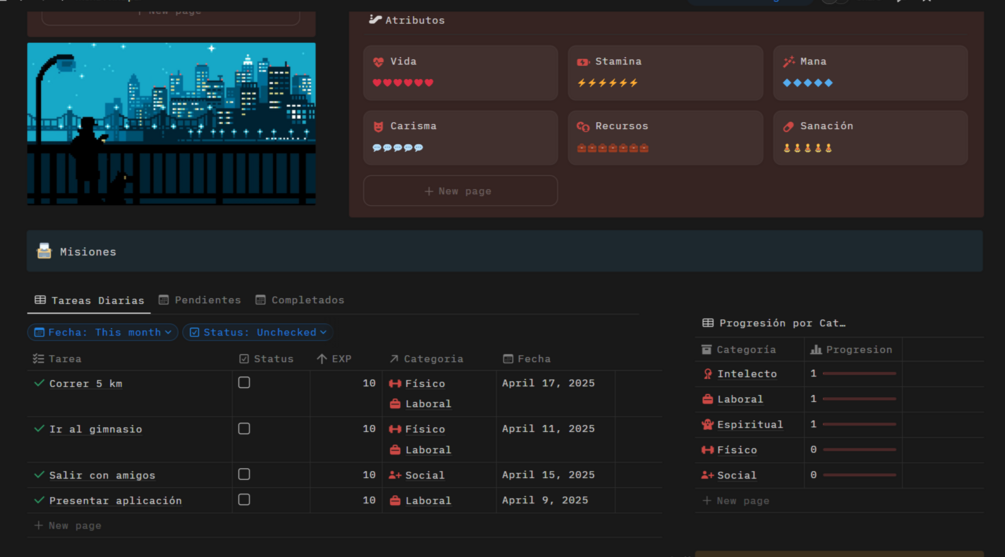This screenshot has height=557, width=1005.
Task: Click the battery icon beside Stamina
Action: click(583, 62)
